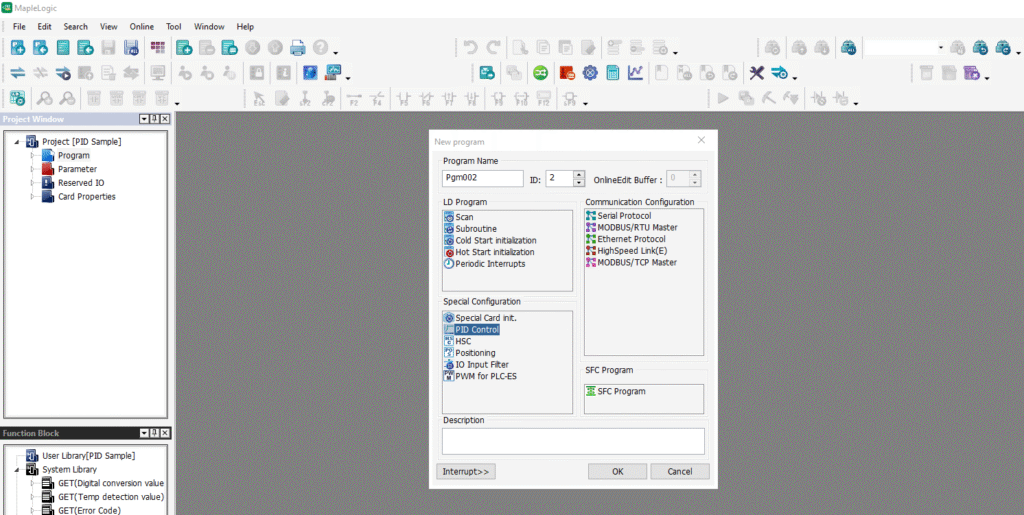The width and height of the screenshot is (1024, 515).
Task: Click the teal diagram icon starting third toolbar row
Action: pos(18,98)
